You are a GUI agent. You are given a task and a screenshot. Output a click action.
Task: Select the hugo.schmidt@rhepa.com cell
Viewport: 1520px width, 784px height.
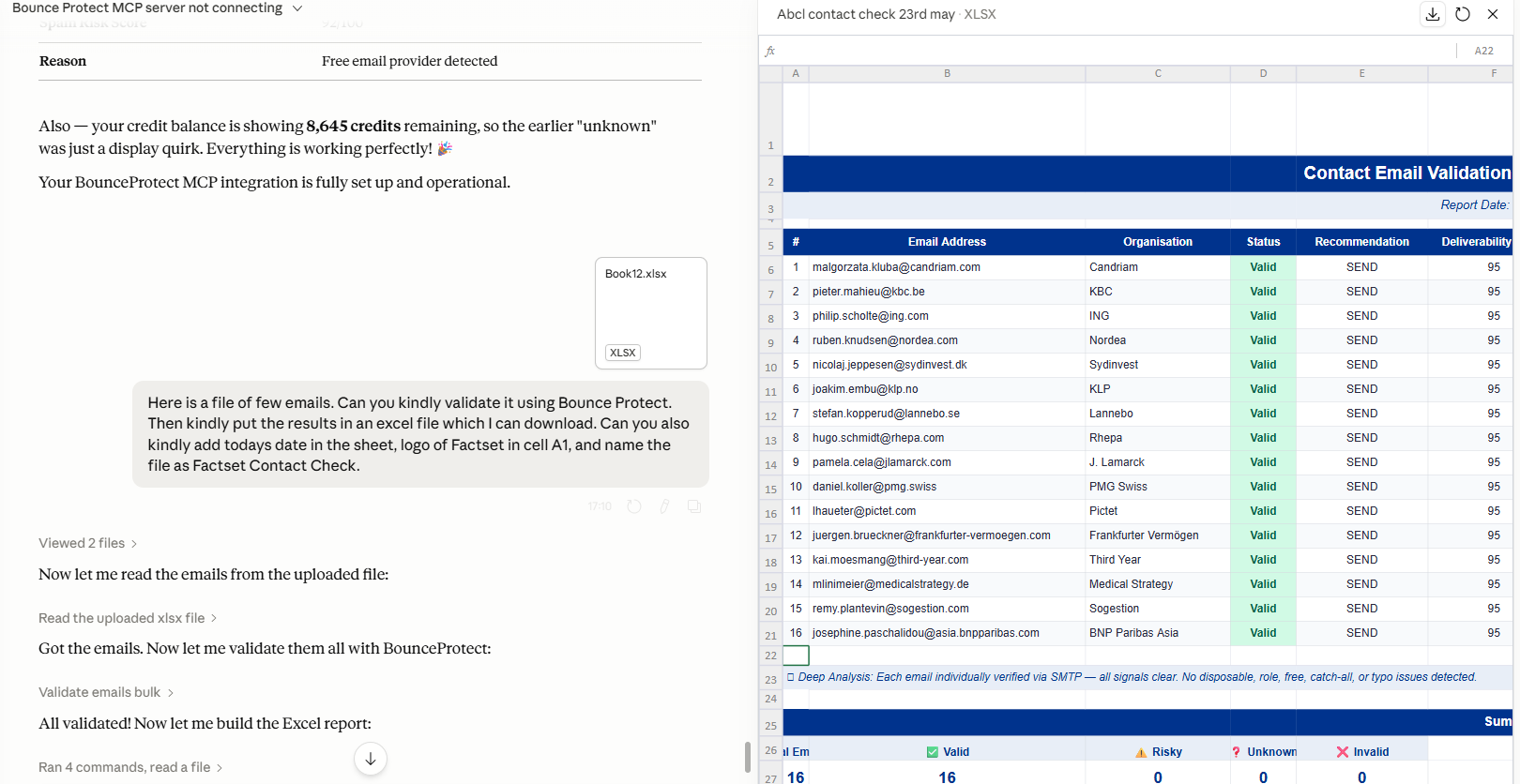point(947,438)
